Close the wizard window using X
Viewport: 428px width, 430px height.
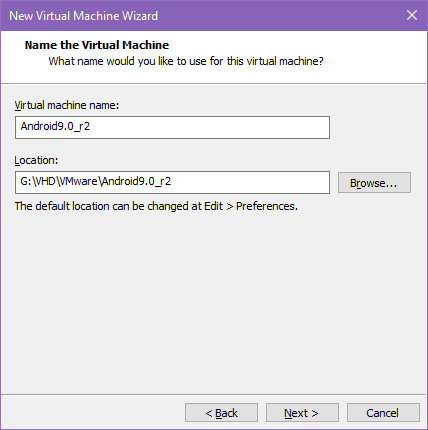pos(412,15)
